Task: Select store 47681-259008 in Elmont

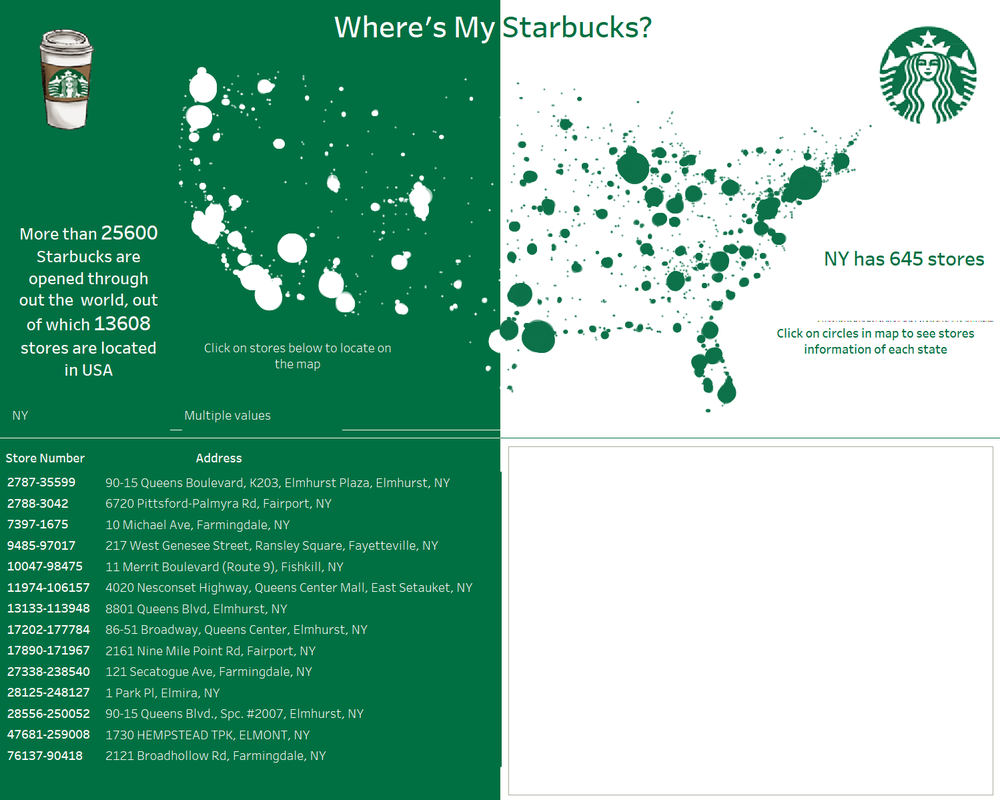Action: pos(48,734)
